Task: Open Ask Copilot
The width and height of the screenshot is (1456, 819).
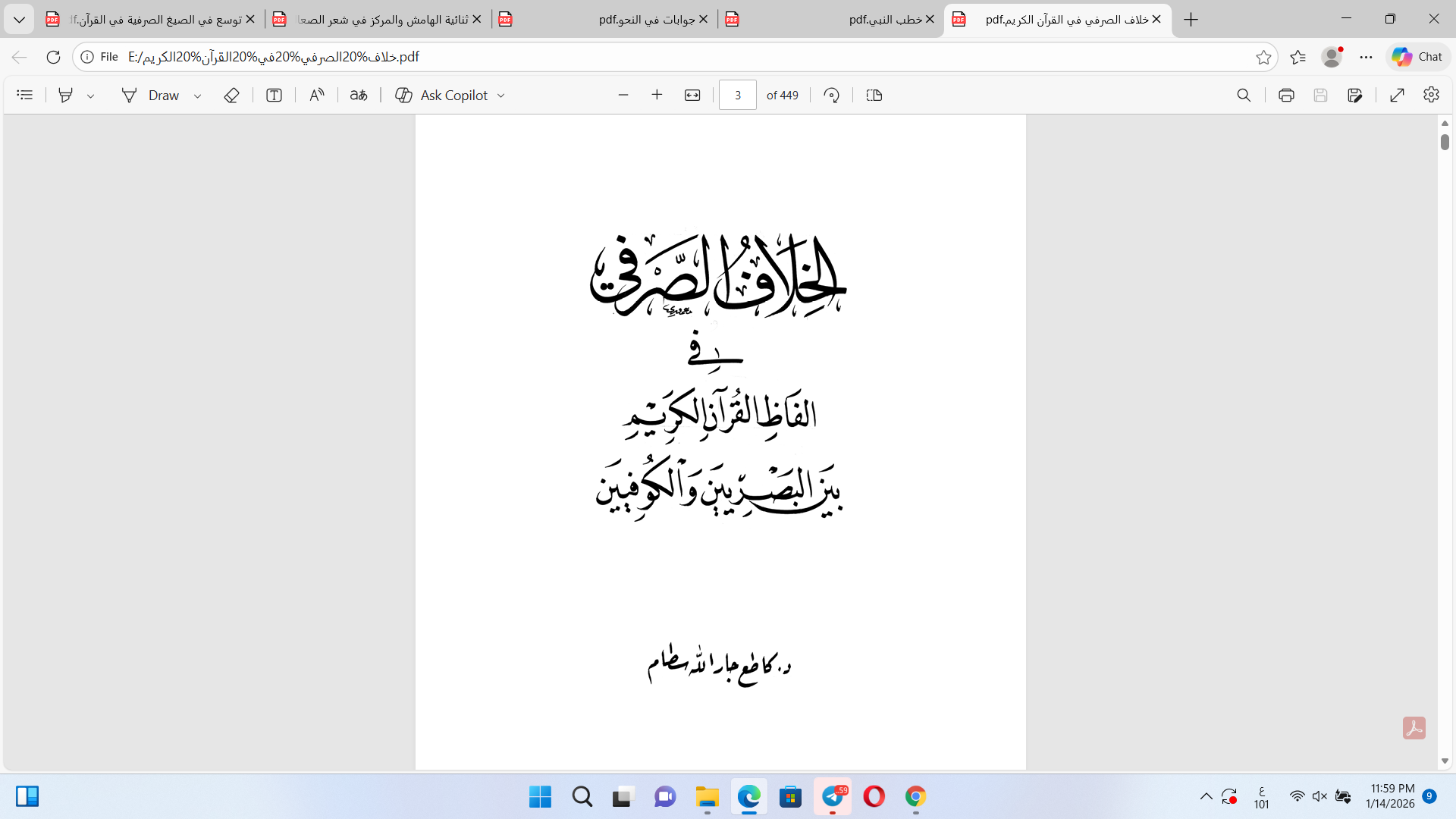Action: [x=442, y=95]
